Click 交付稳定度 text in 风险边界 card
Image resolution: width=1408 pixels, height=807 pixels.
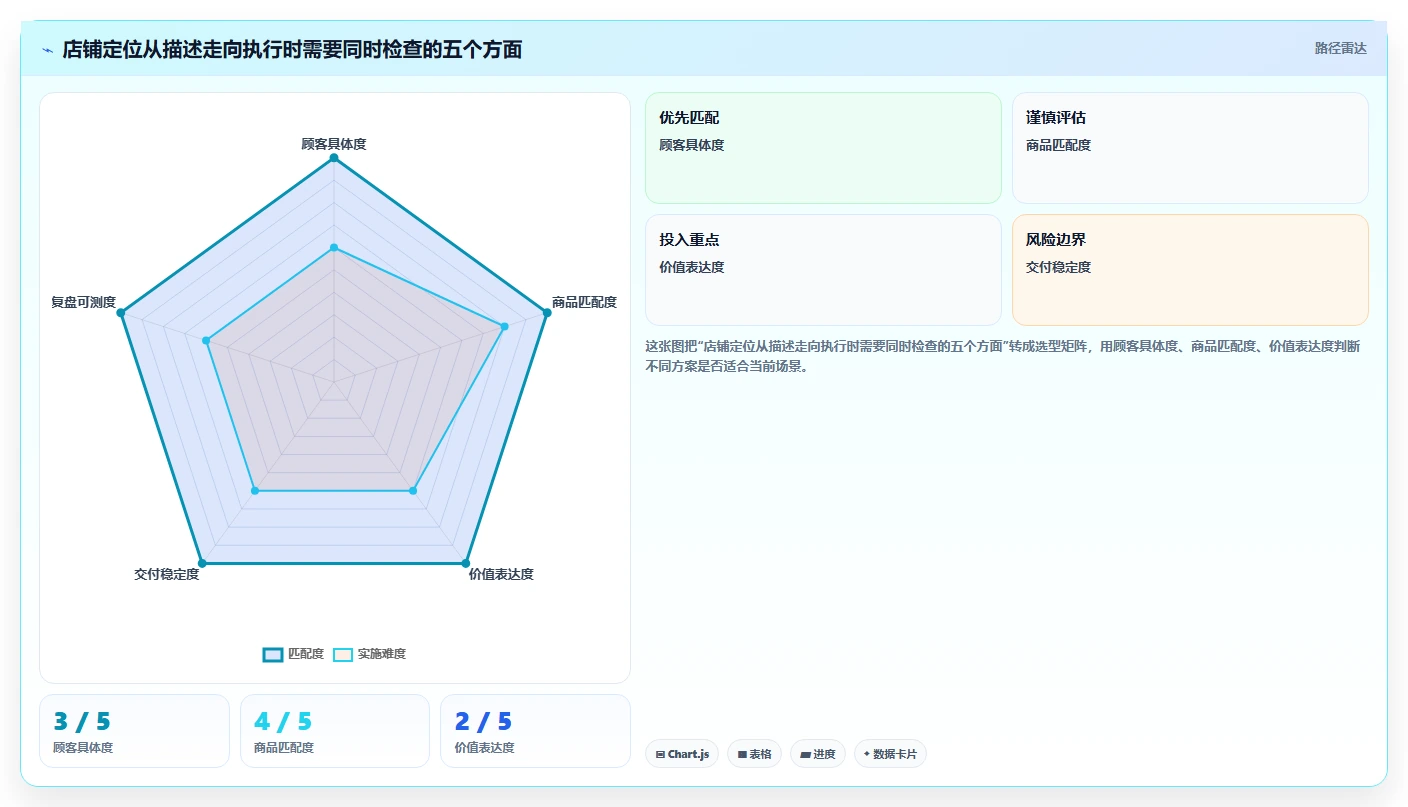(x=1058, y=267)
